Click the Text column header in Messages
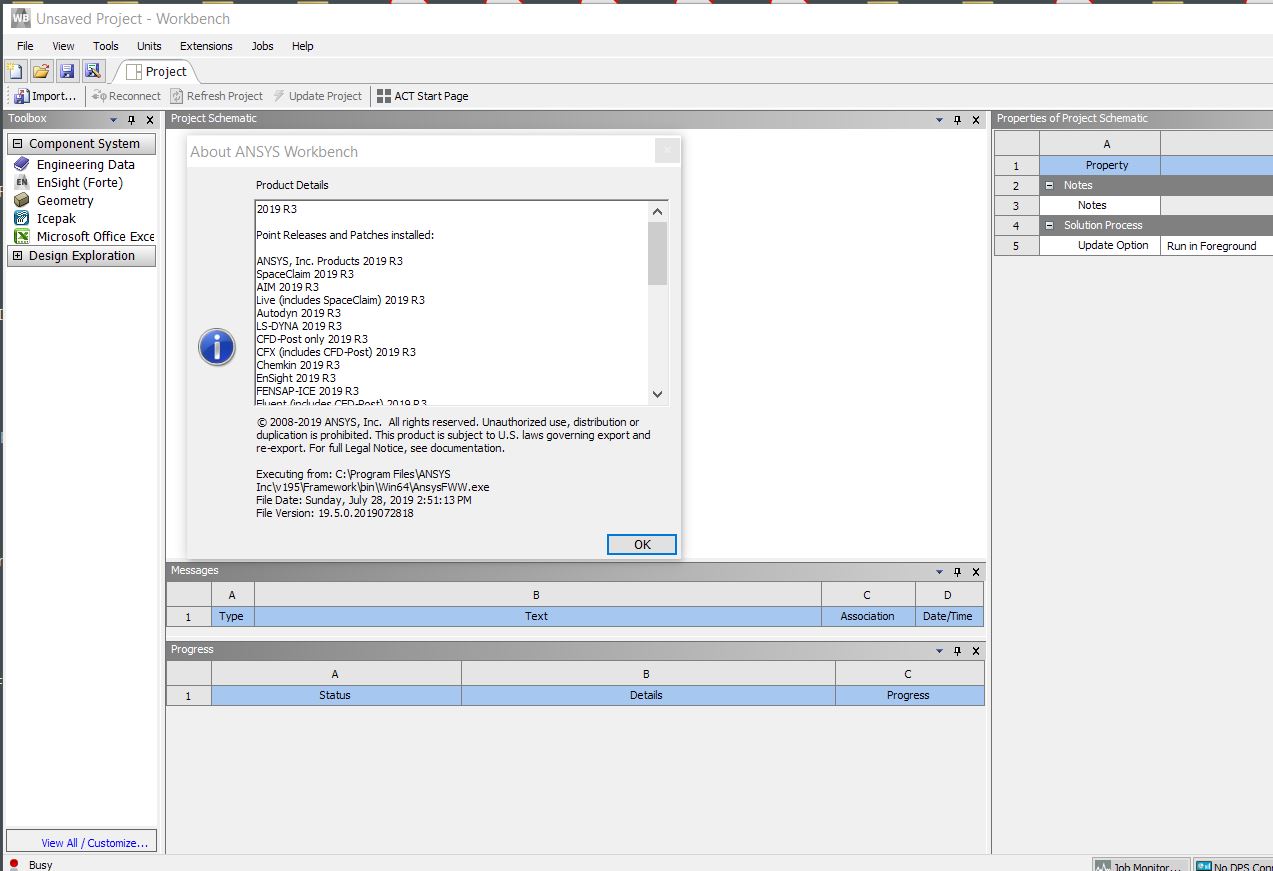Screen dimensions: 1273x871 pos(537,616)
